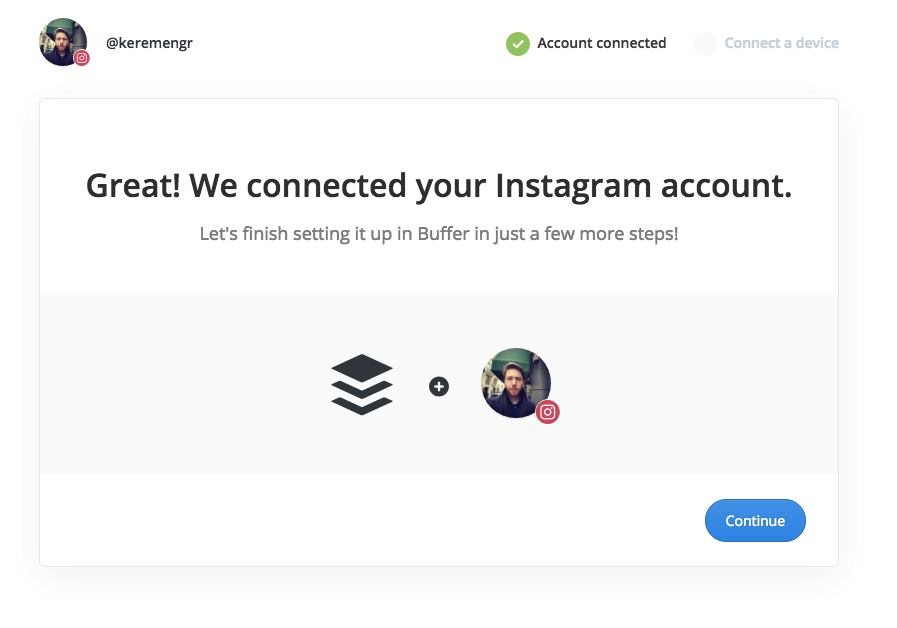The width and height of the screenshot is (897, 628).
Task: Click the Great! We connected heading
Action: coord(439,186)
